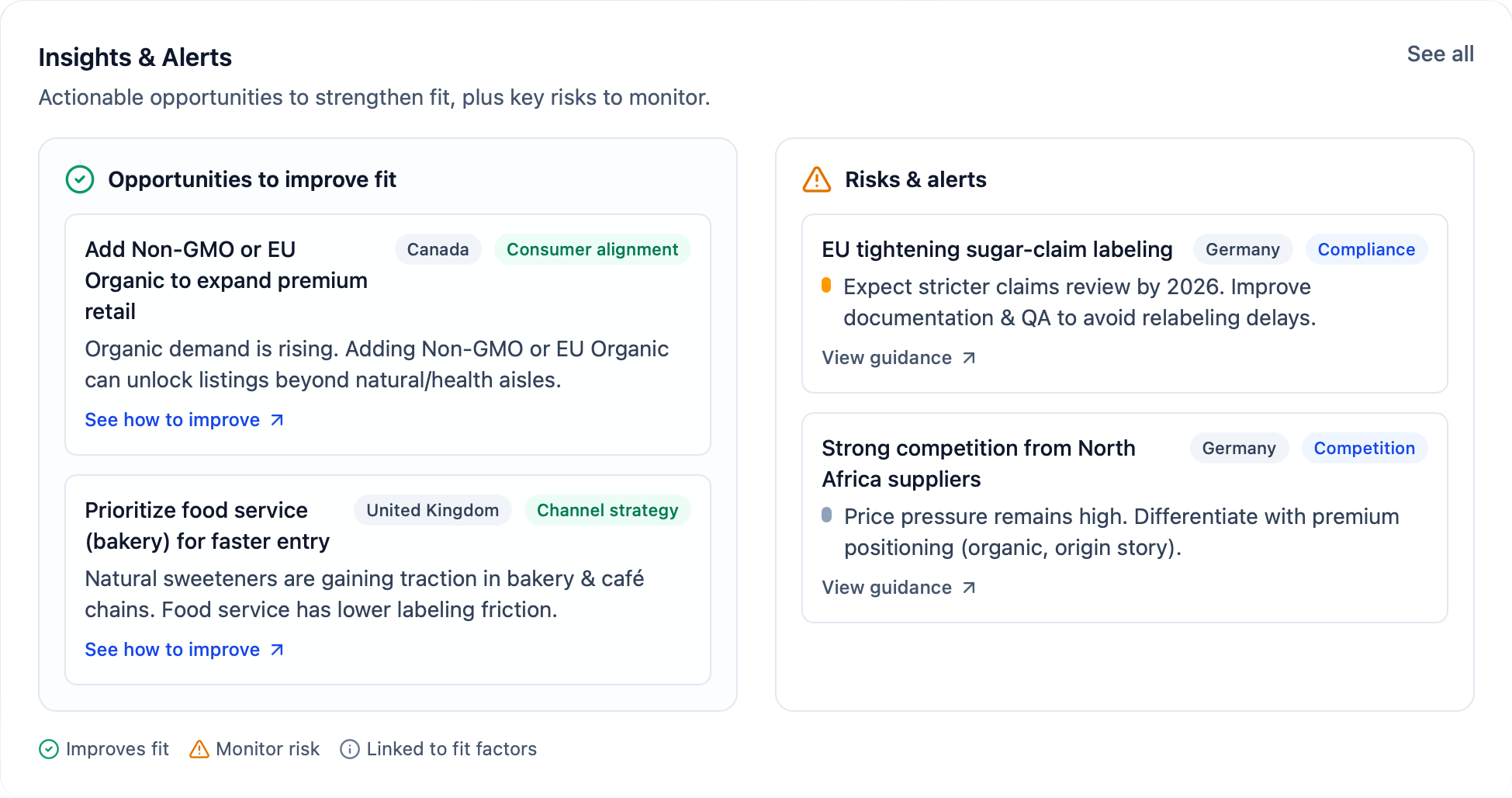
Task: Click the arrow icon after second See how to improve
Action: (277, 650)
